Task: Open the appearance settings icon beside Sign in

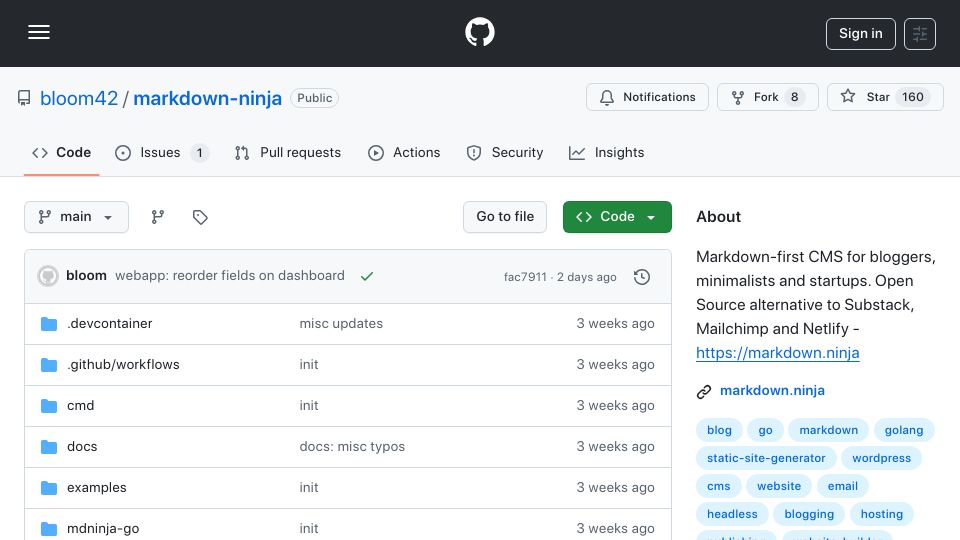Action: pos(920,34)
